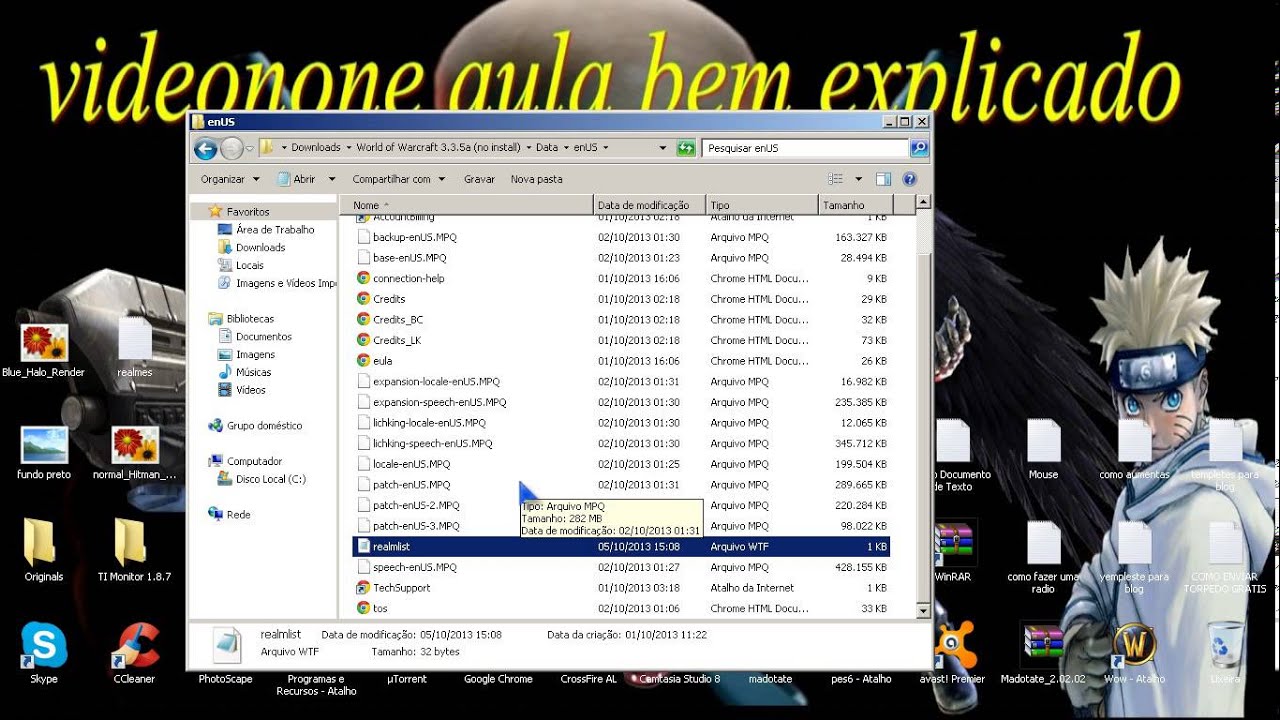This screenshot has height=720, width=1280.
Task: Select the realmlist file row
Action: coord(622,547)
